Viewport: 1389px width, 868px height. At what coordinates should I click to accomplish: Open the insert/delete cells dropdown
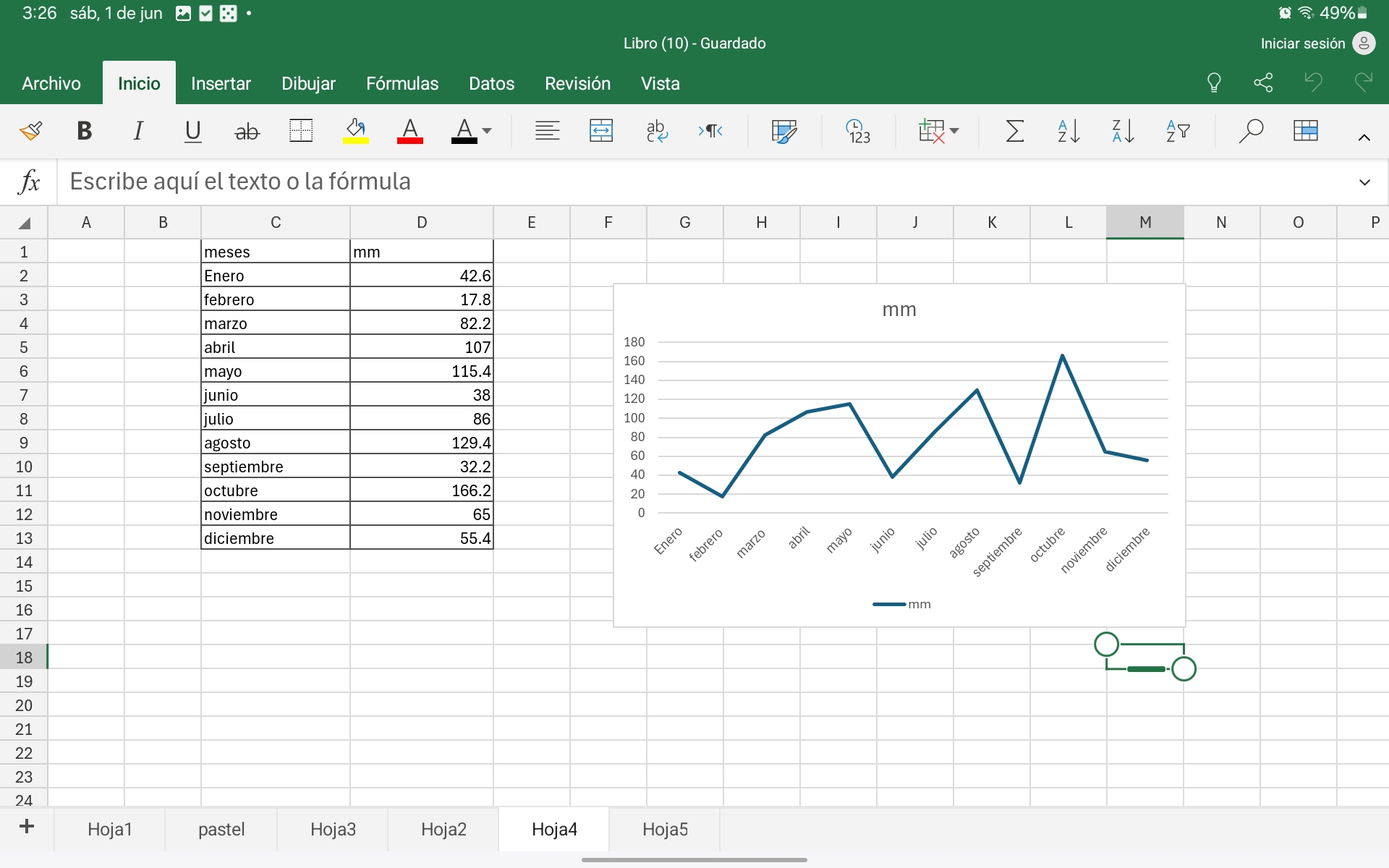click(938, 131)
